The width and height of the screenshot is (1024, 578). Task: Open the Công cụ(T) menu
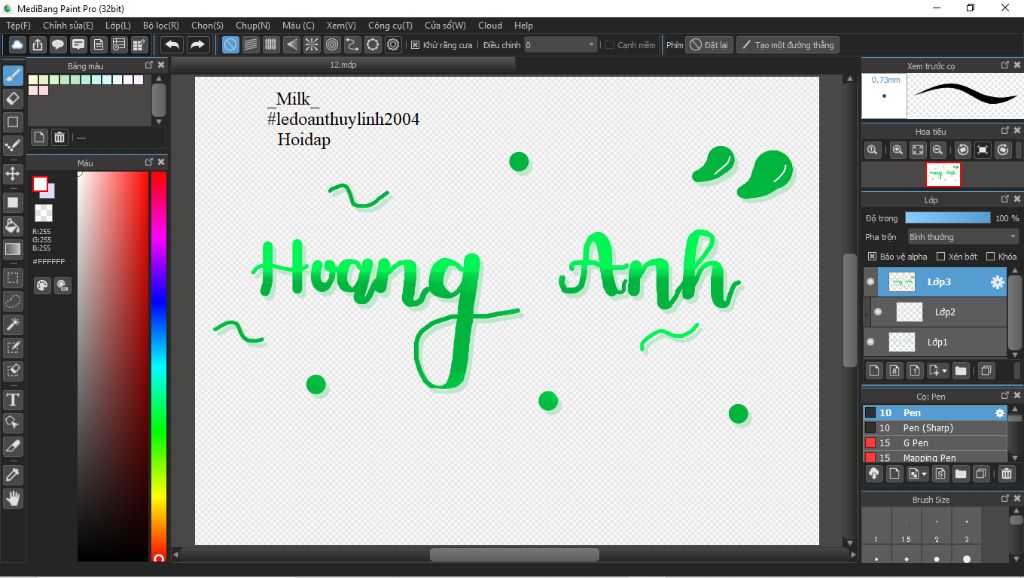click(391, 25)
